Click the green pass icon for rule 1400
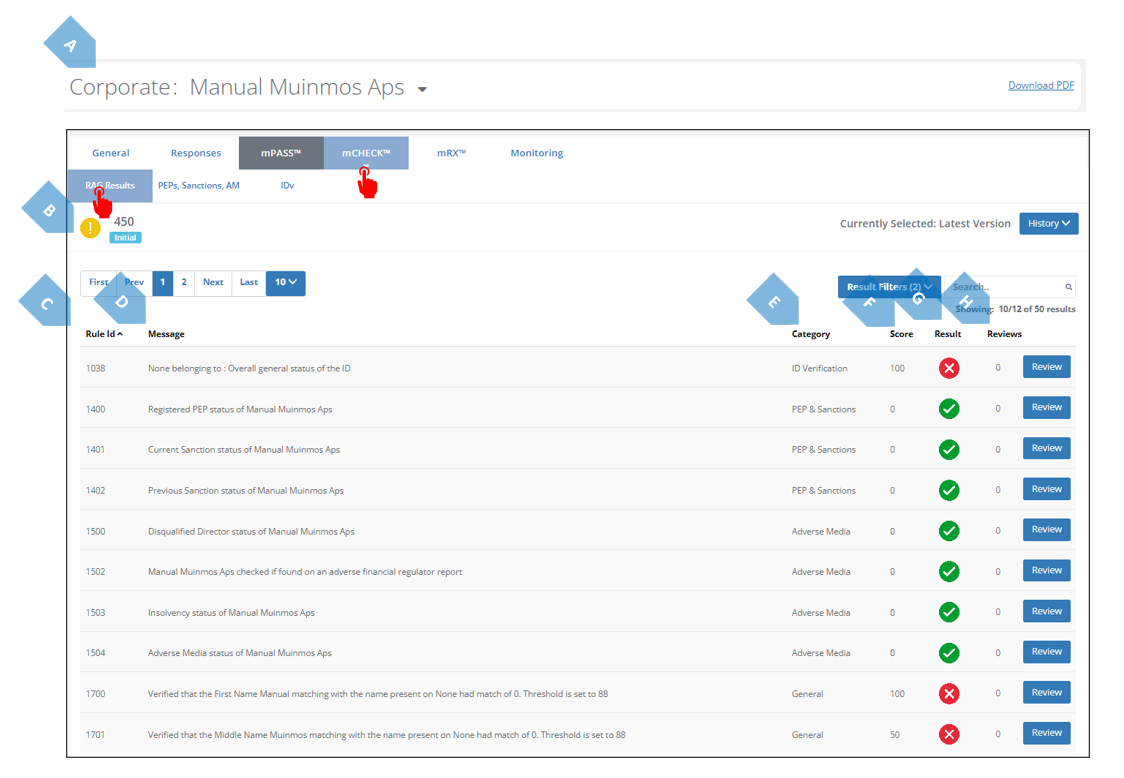1124x778 pixels. click(948, 408)
